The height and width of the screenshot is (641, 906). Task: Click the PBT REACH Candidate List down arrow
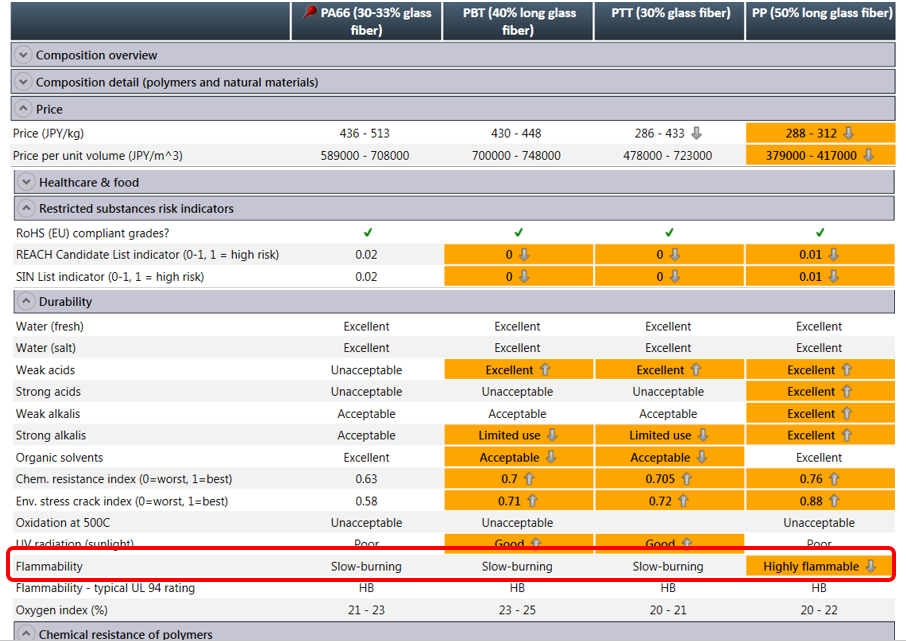524,254
